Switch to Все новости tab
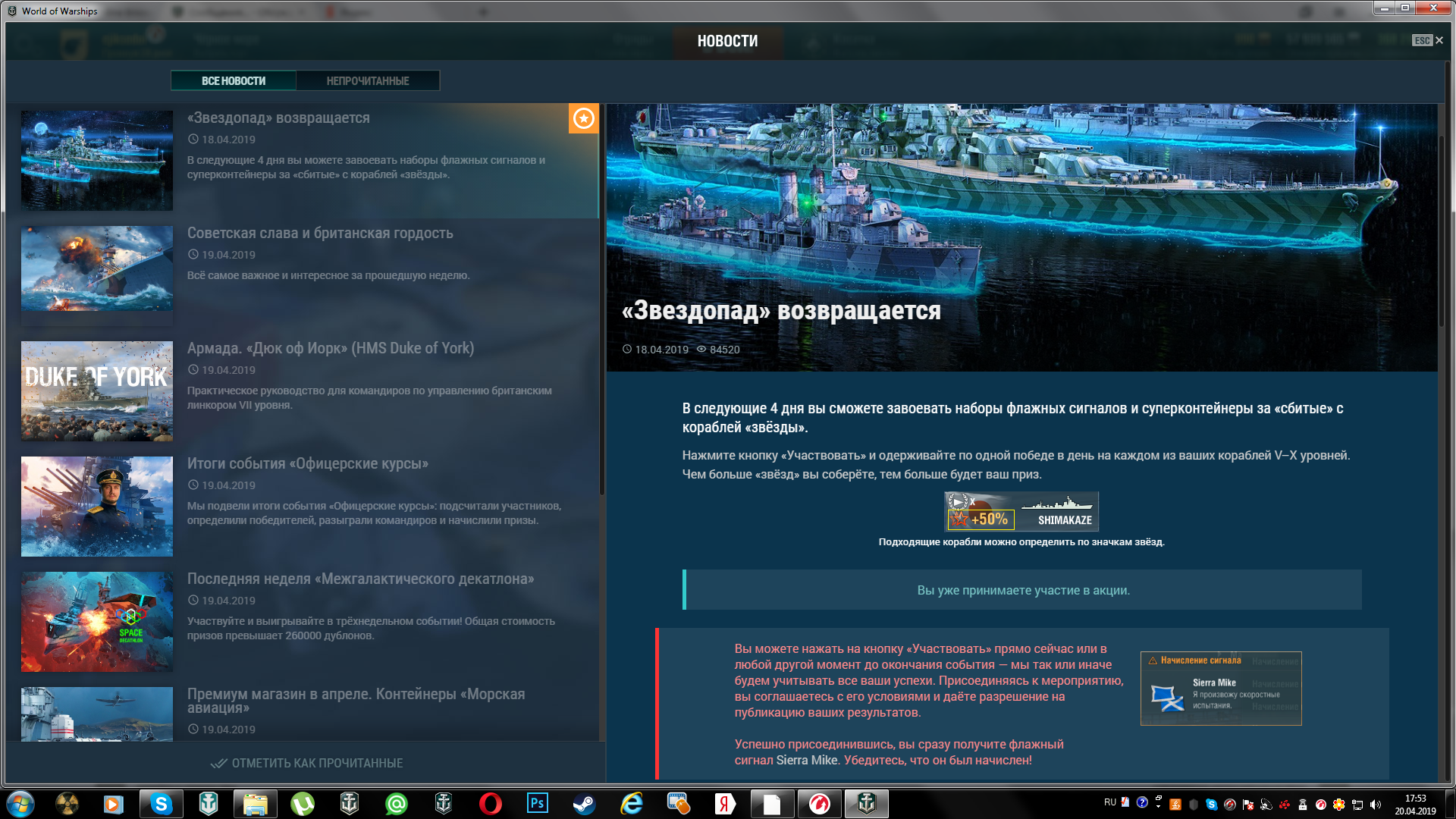This screenshot has height=819, width=1456. [233, 80]
